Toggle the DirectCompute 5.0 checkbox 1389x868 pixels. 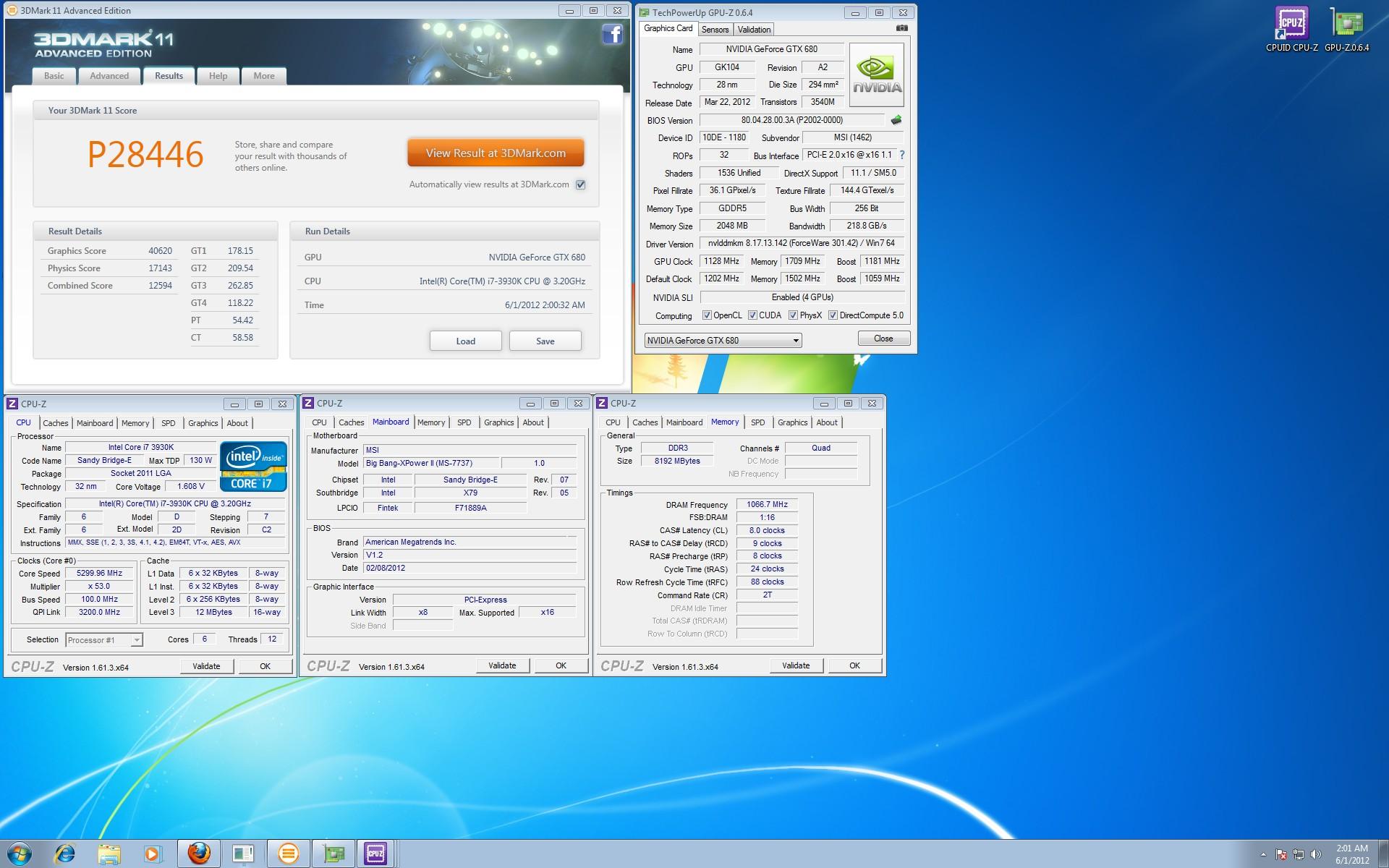[833, 315]
